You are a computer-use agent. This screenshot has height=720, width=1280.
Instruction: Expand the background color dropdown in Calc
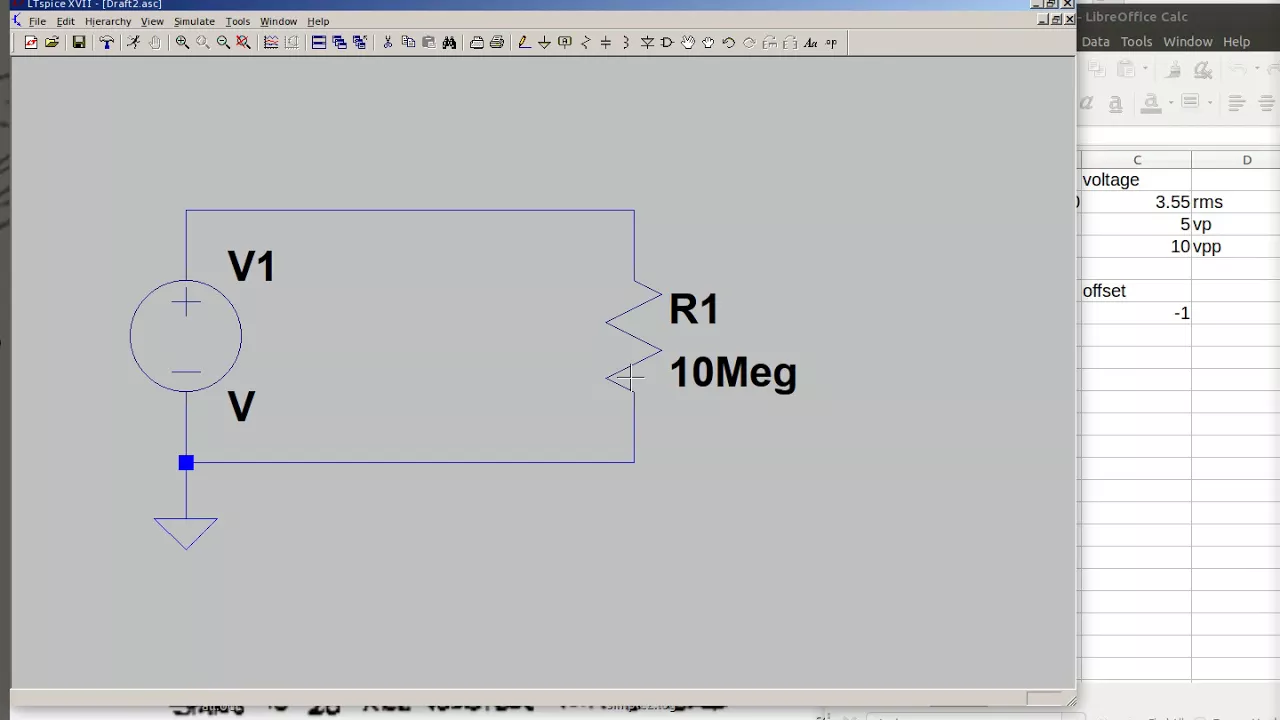(x=1210, y=102)
